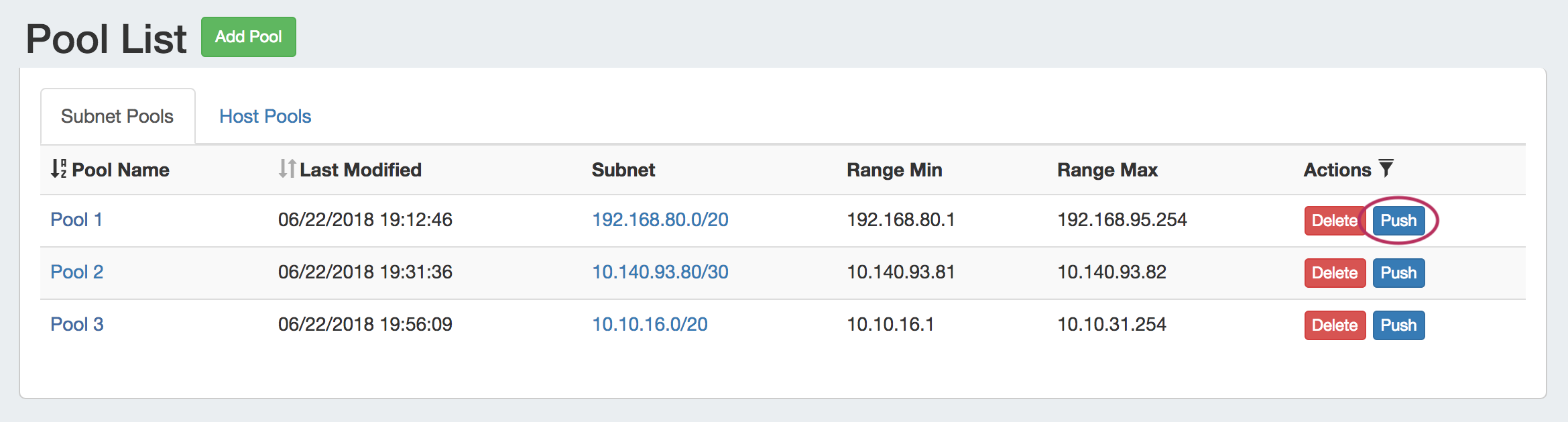Open the Actions column filter icon
The width and height of the screenshot is (1568, 422).
point(1386,168)
